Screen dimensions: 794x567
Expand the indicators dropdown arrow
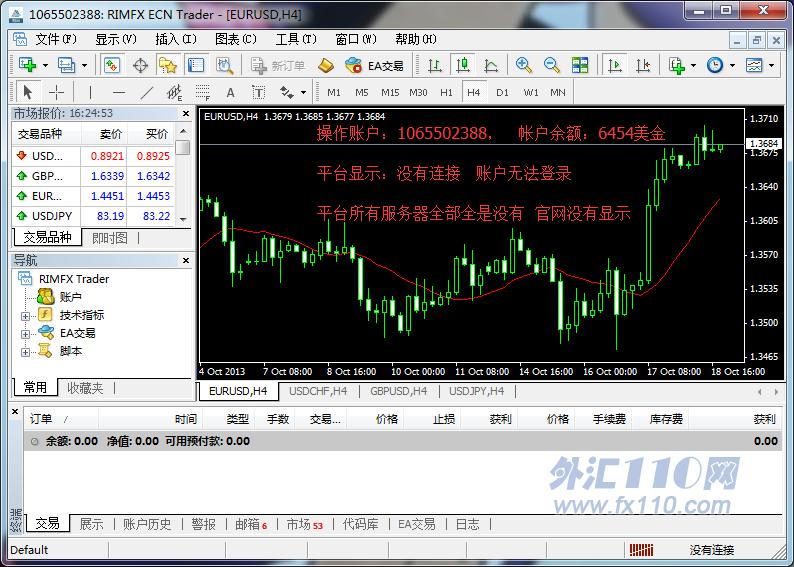[693, 65]
